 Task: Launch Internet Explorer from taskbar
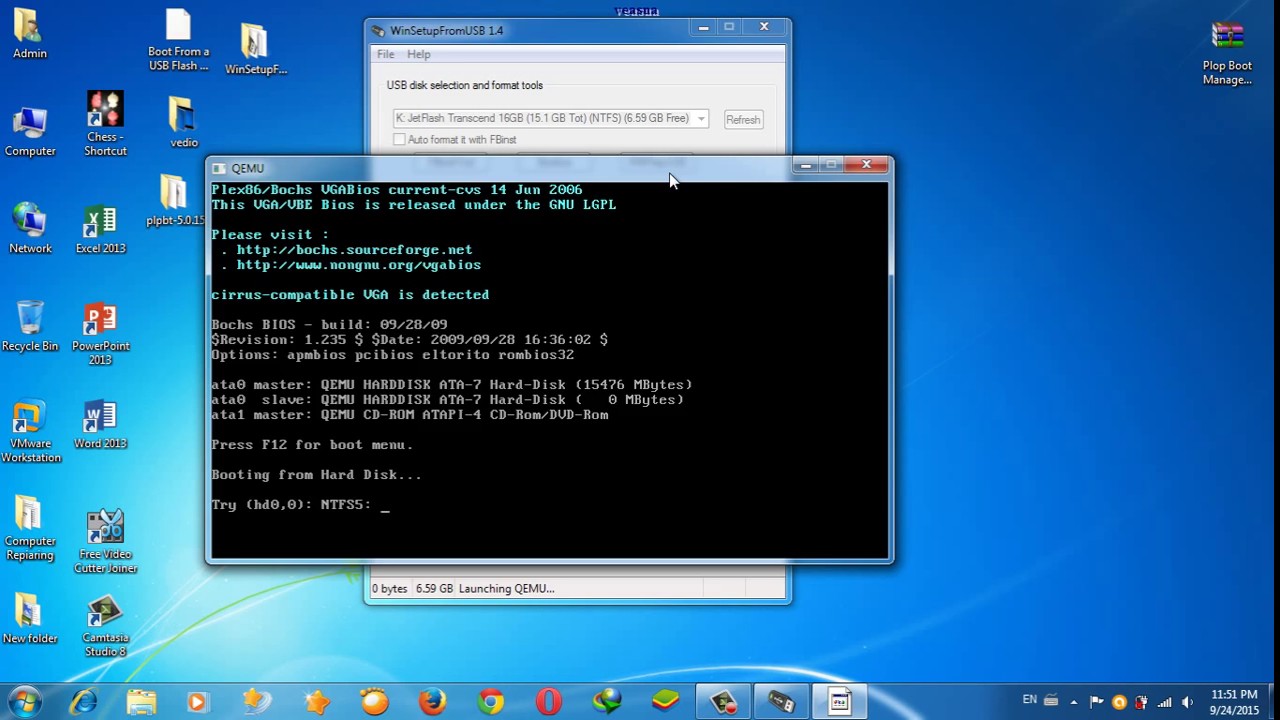(84, 702)
